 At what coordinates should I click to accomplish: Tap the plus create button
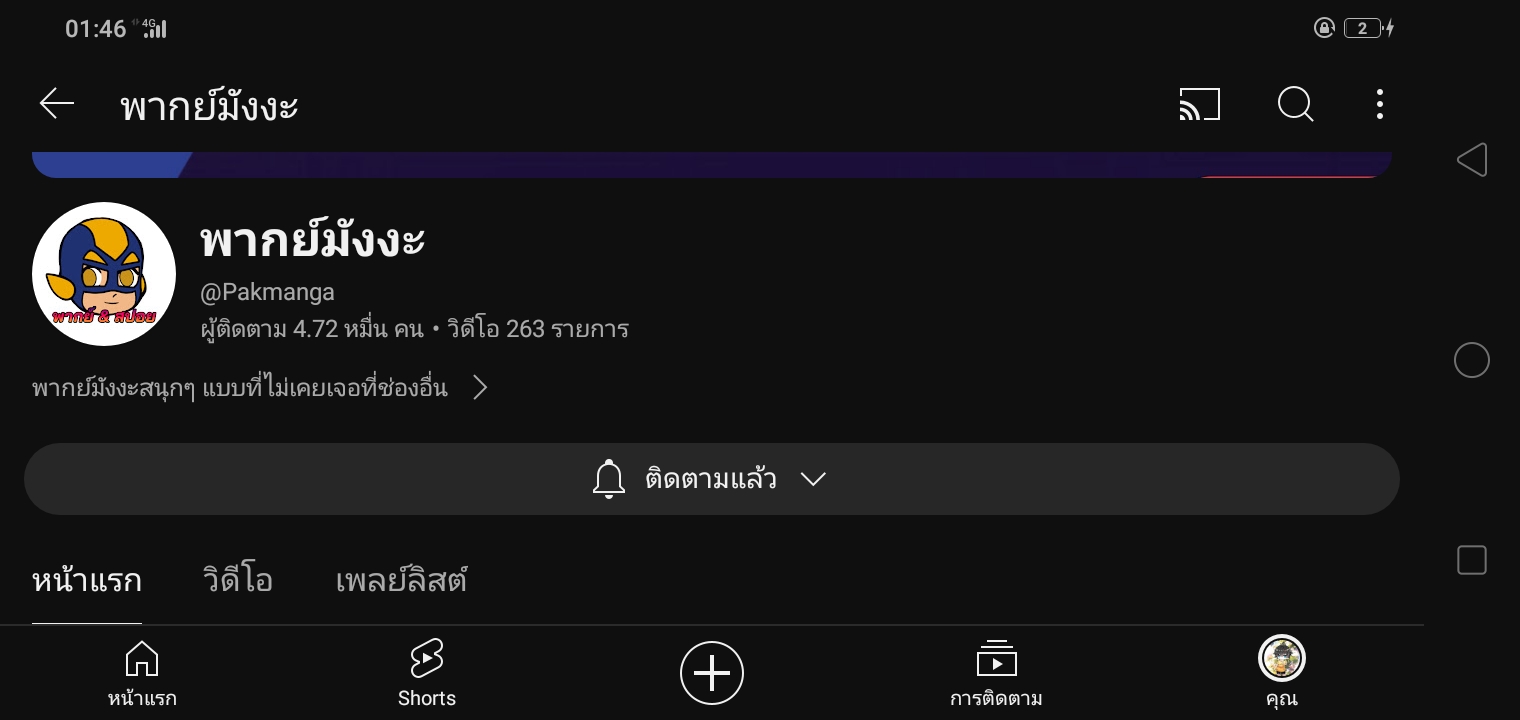coord(712,673)
